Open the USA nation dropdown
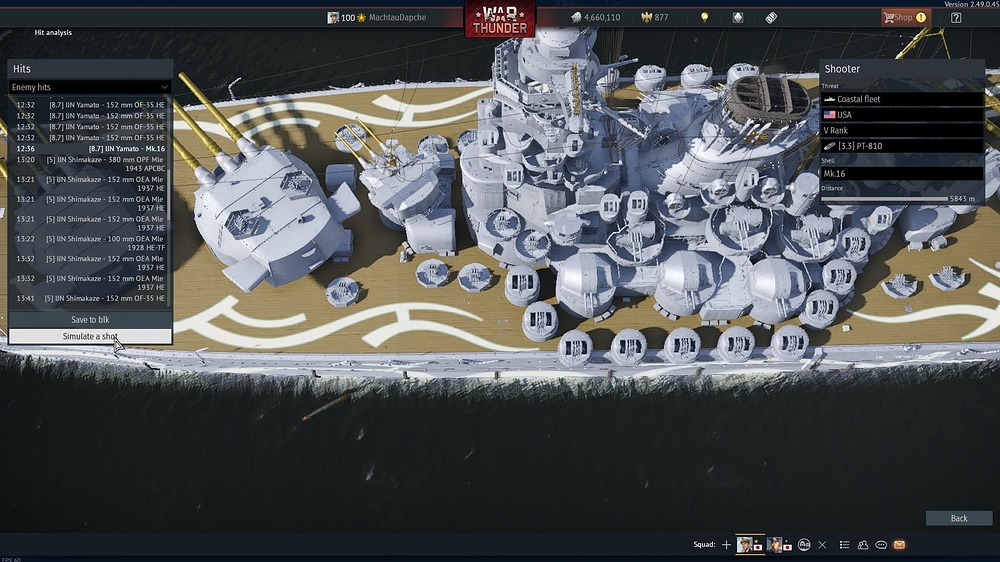Viewport: 1000px width, 562px height. click(x=901, y=115)
